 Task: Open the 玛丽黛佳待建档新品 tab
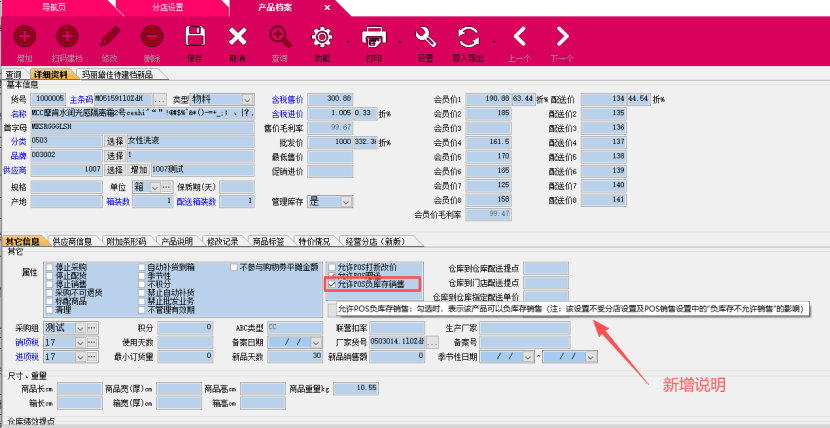(117, 75)
